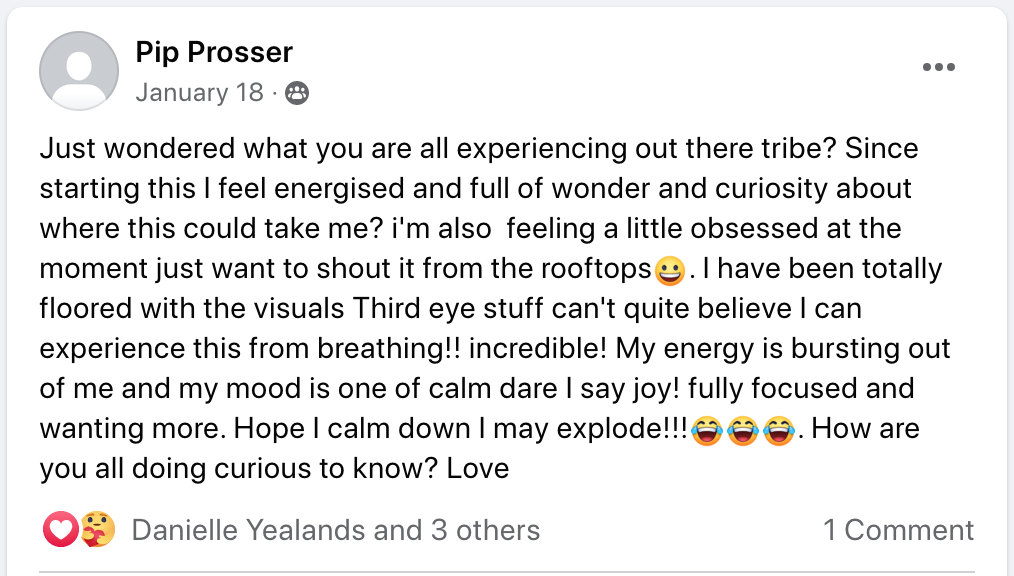Click the word "energised" in the post
This screenshot has width=1014, height=576.
pyautogui.click(x=317, y=189)
